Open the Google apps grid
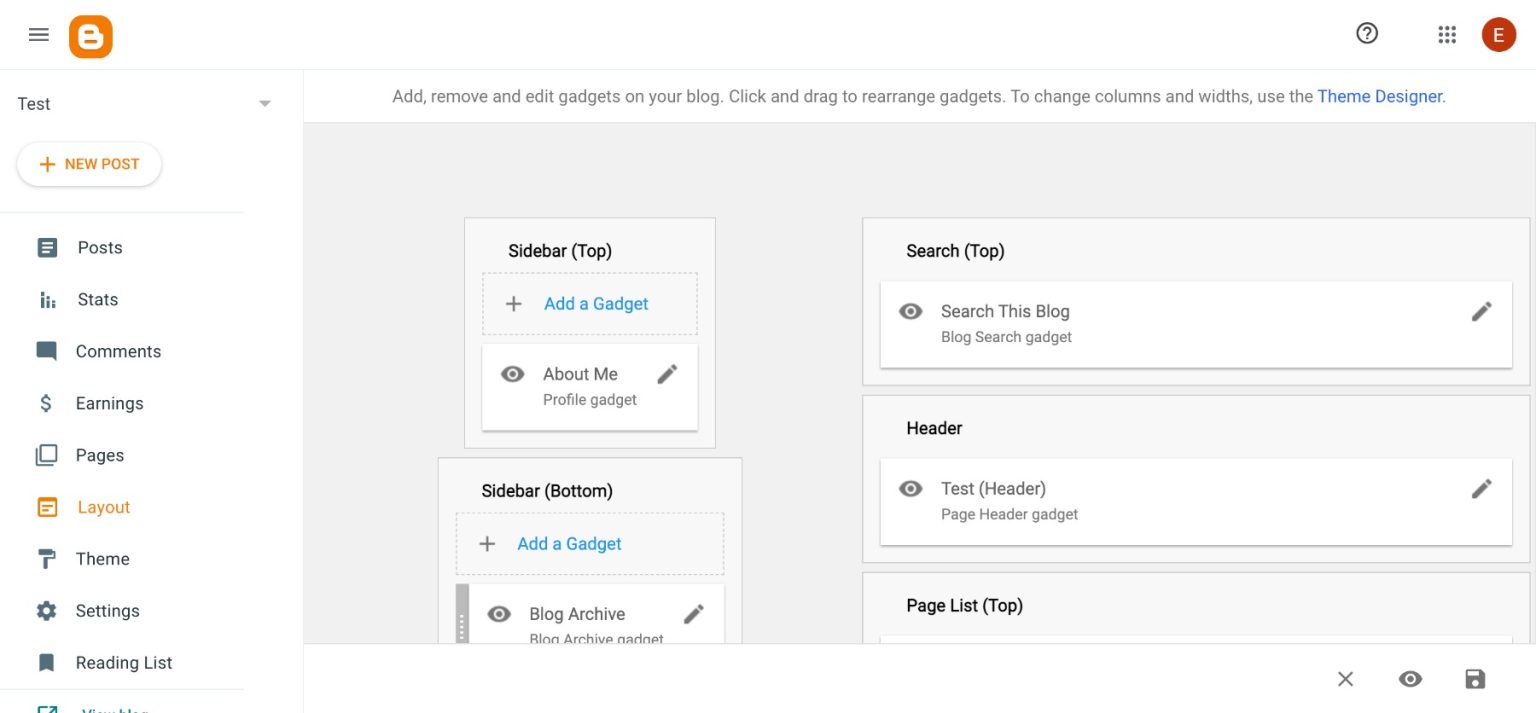The image size is (1536, 713). pyautogui.click(x=1447, y=34)
